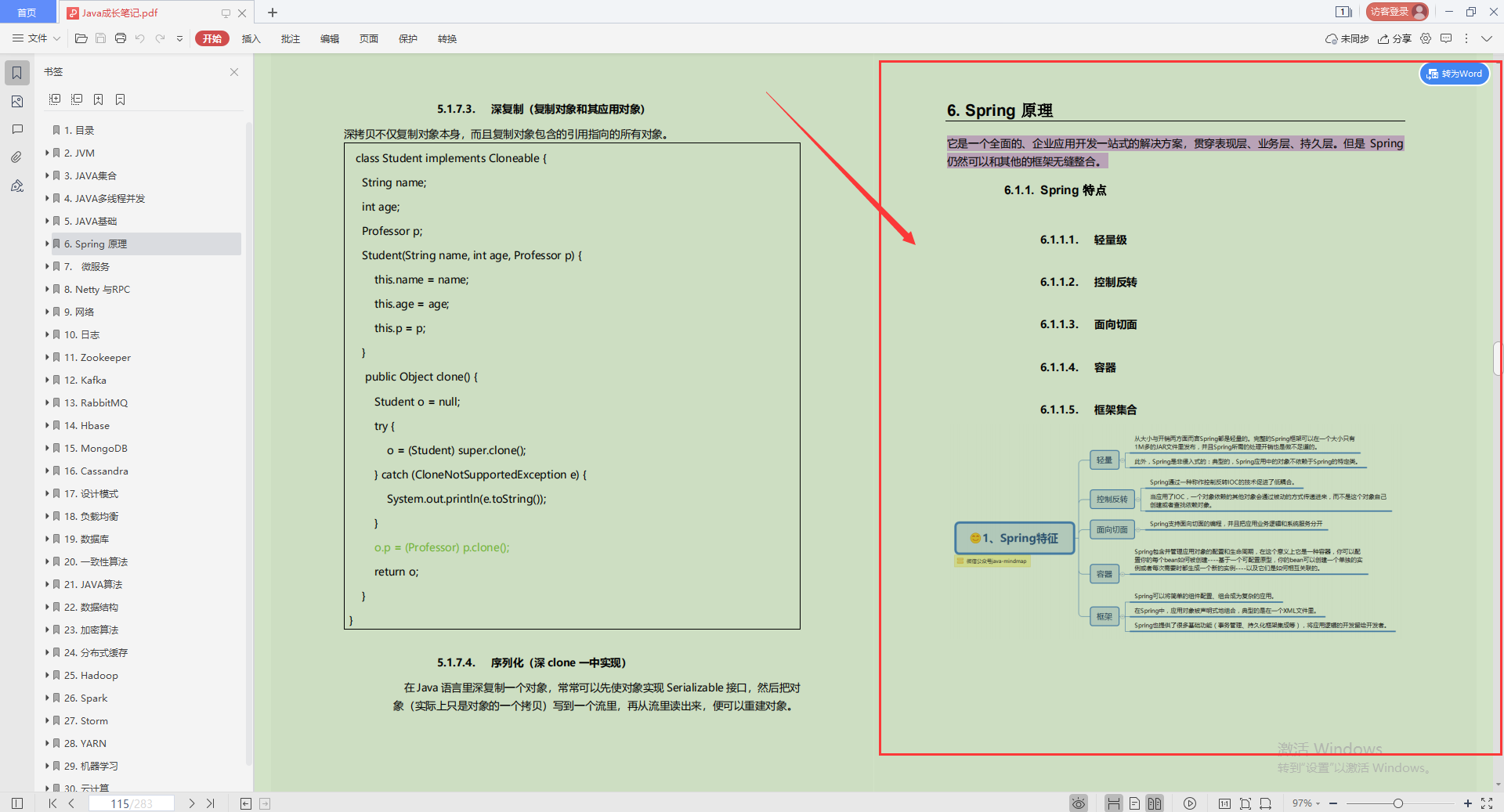Viewport: 1504px width, 812px height.
Task: Click the zoom in plus button
Action: (1468, 803)
